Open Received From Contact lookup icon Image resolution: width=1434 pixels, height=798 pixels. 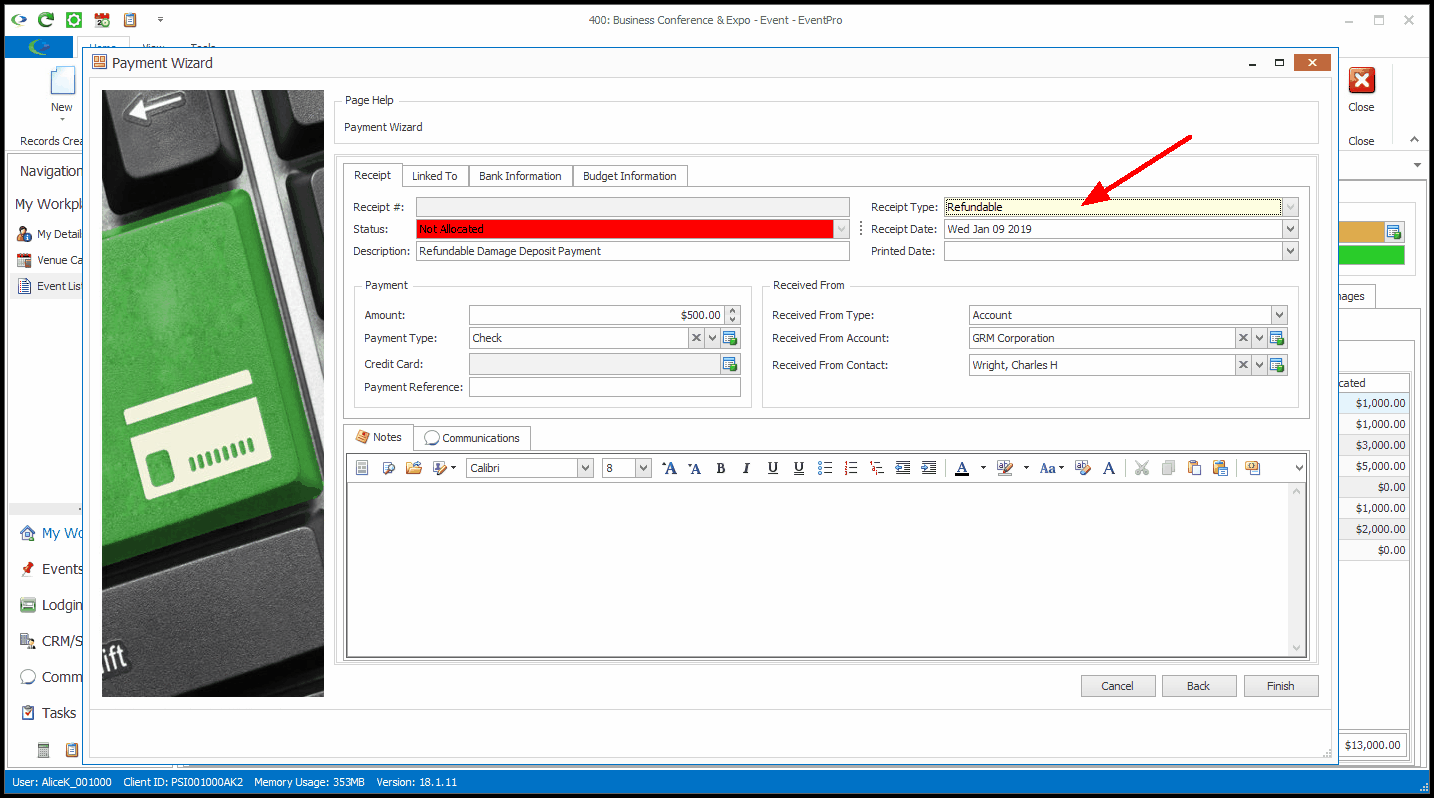1277,365
